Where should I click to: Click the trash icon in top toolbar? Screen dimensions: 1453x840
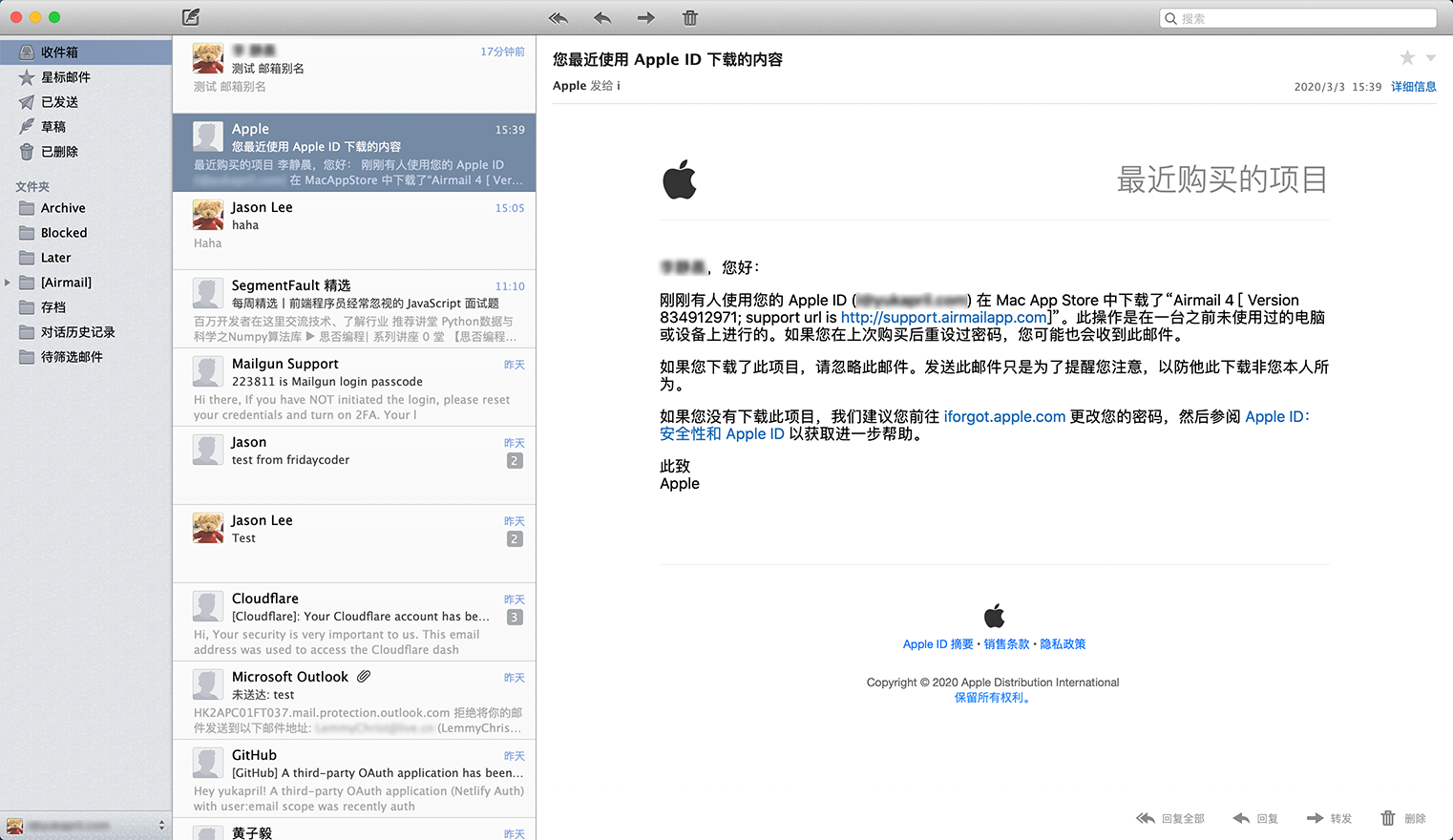[690, 18]
